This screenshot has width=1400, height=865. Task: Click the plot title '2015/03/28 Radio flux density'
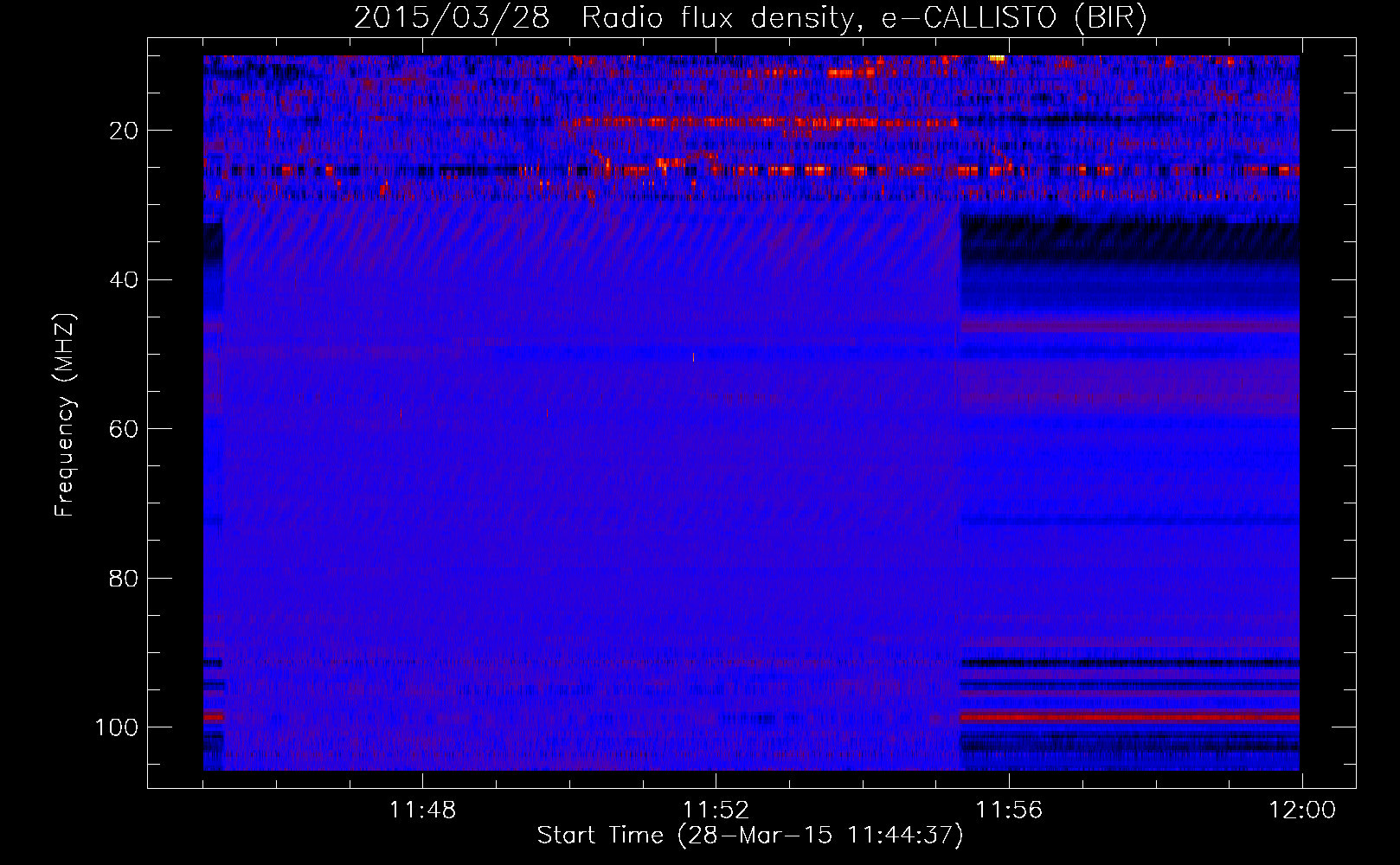(x=750, y=18)
